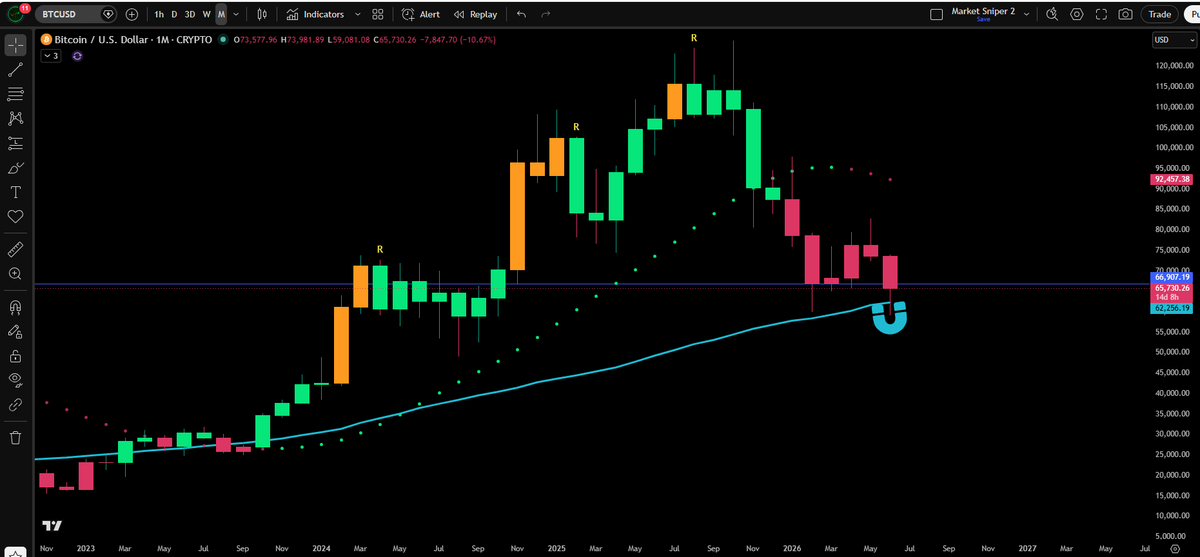Click the Trade button
The image size is (1200, 557).
tap(1160, 14)
